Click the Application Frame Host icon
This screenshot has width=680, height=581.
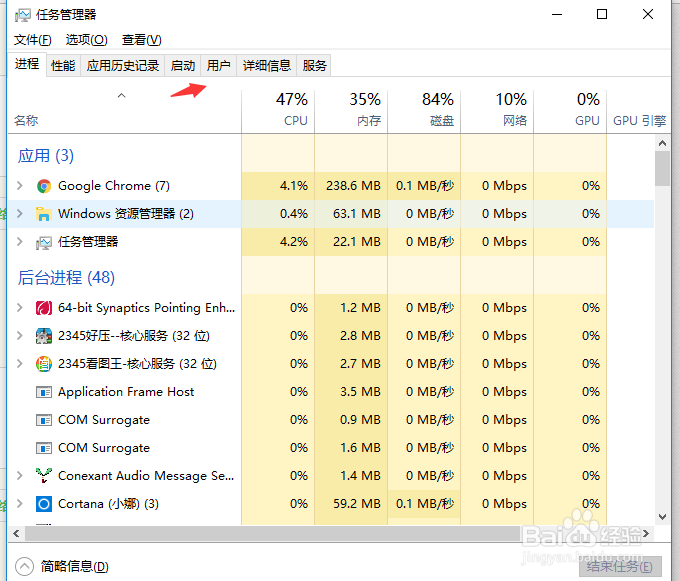(44, 392)
